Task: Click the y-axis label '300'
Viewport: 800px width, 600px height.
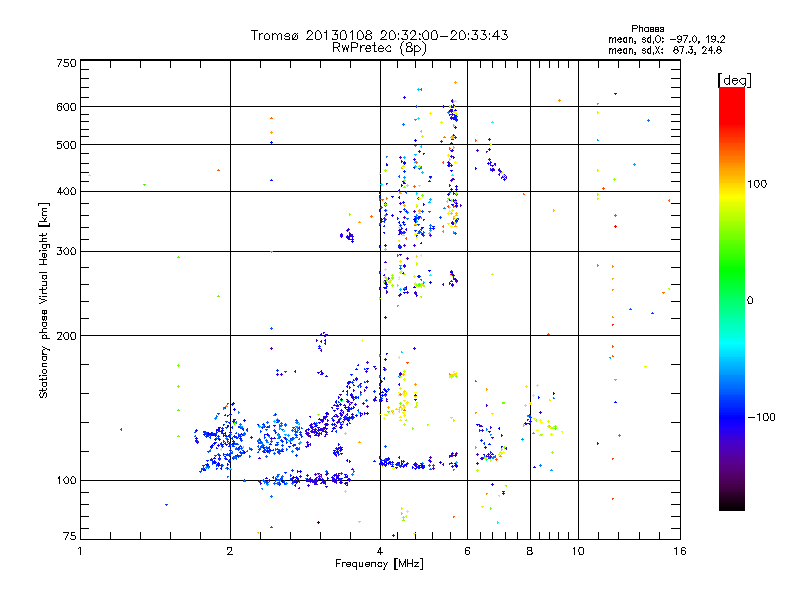Action: pyautogui.click(x=66, y=252)
